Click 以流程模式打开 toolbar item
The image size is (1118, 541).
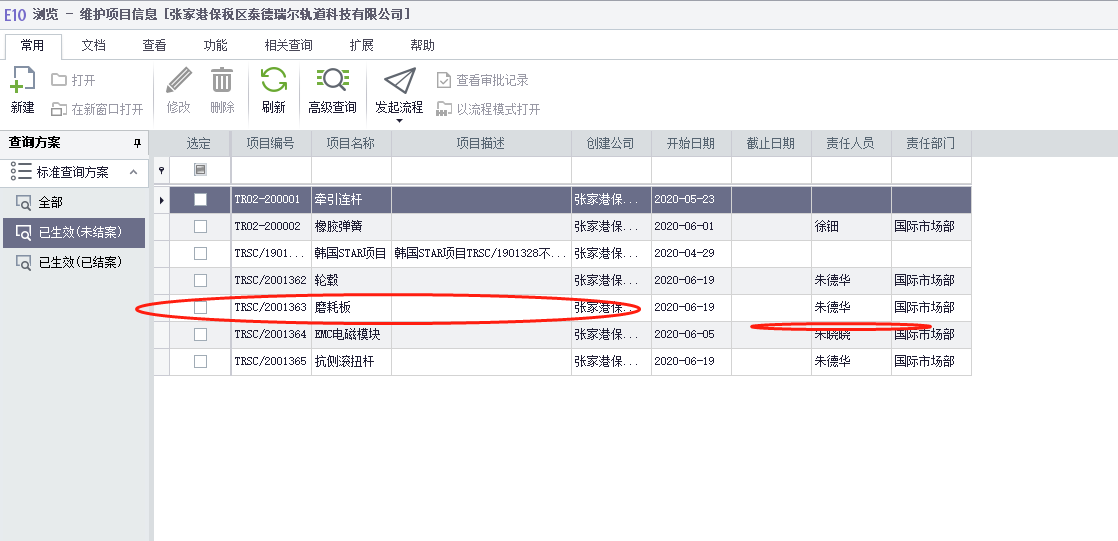pos(488,109)
